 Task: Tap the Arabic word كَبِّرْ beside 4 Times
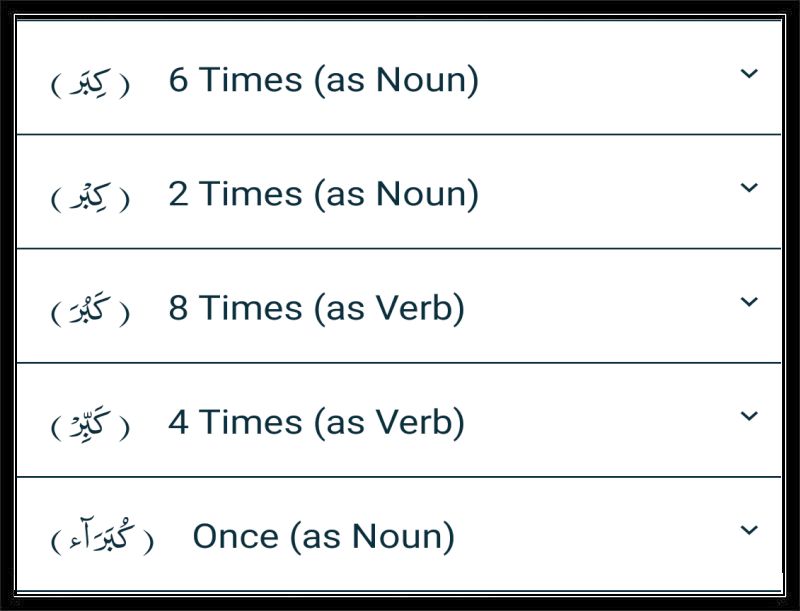point(90,423)
